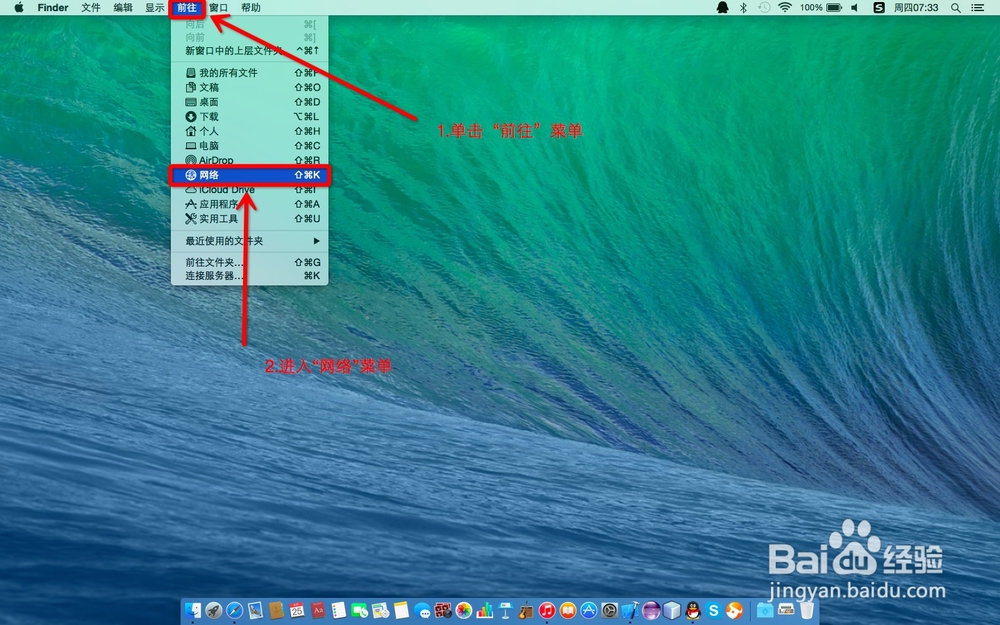This screenshot has height=625, width=1000.
Task: Click the volume speaker icon
Action: click(x=855, y=8)
